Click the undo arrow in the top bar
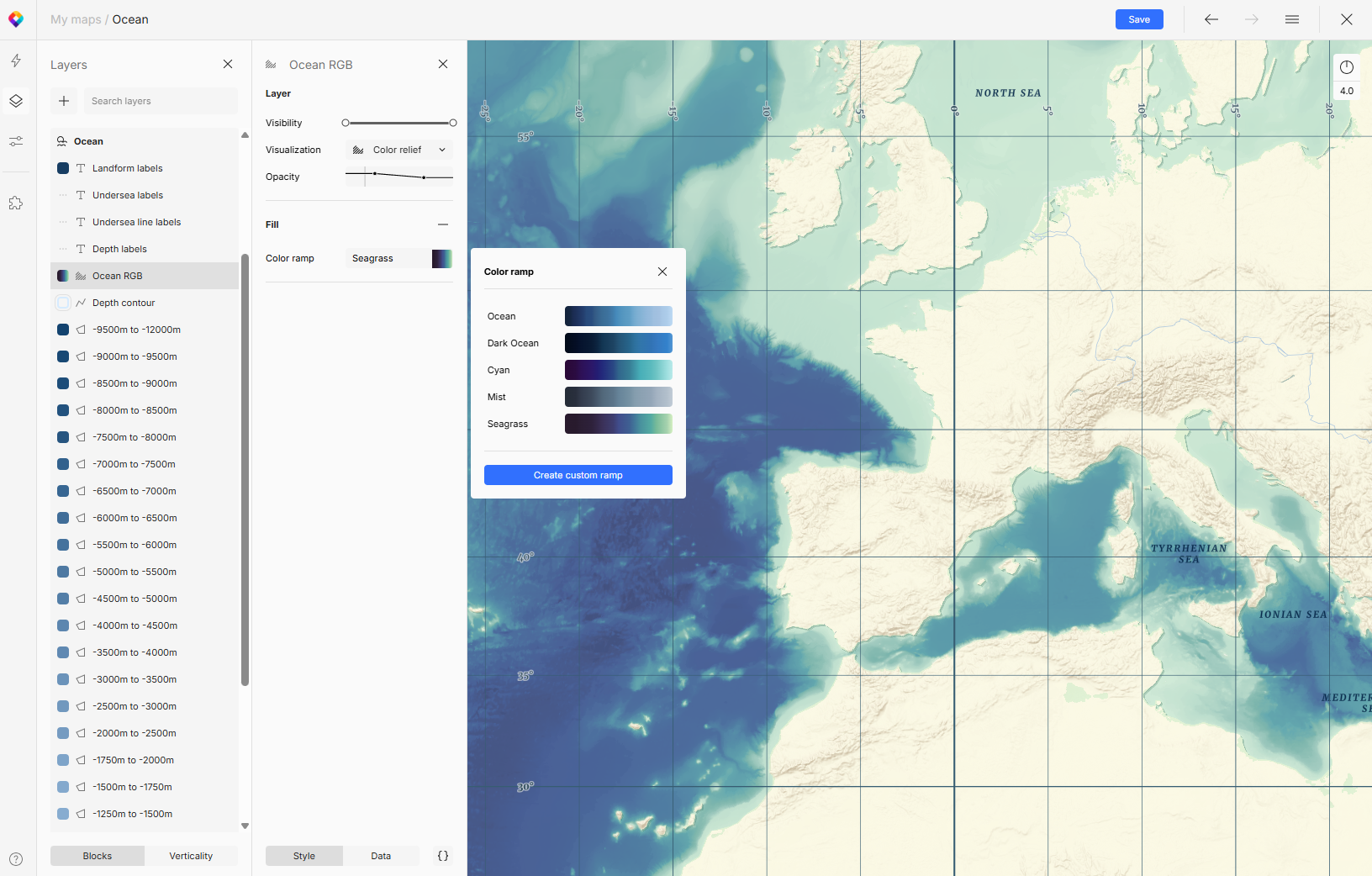Image resolution: width=1372 pixels, height=876 pixels. click(x=1211, y=18)
